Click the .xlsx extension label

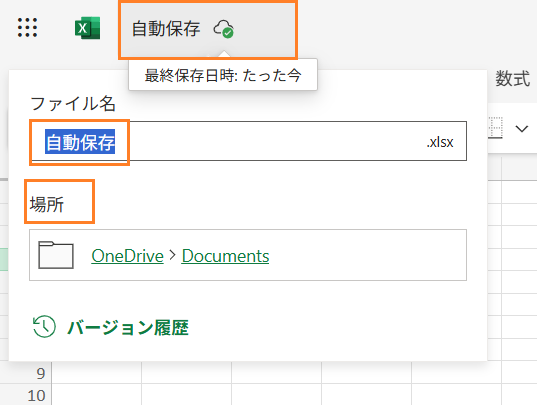pyautogui.click(x=440, y=142)
